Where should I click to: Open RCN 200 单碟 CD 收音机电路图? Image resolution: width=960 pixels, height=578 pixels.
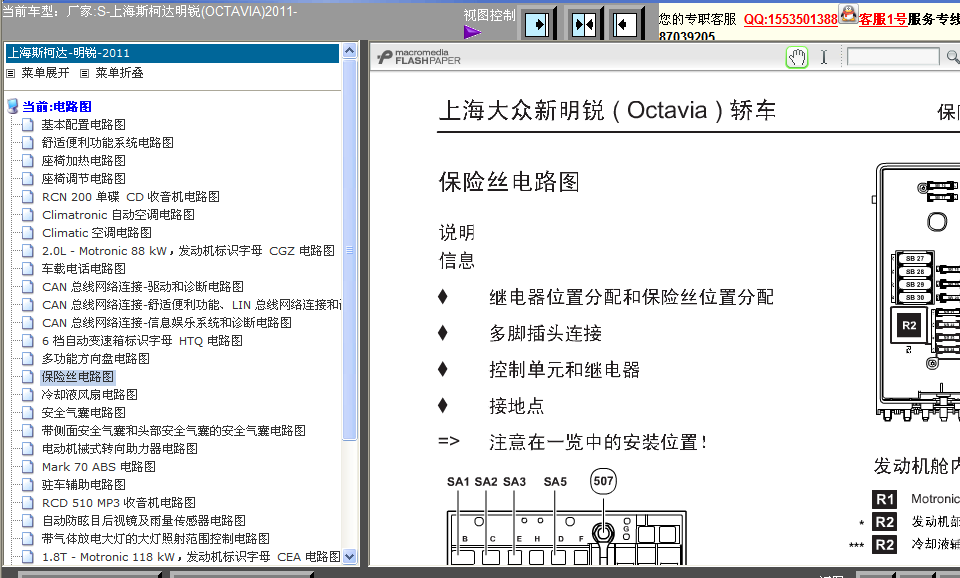click(x=130, y=197)
